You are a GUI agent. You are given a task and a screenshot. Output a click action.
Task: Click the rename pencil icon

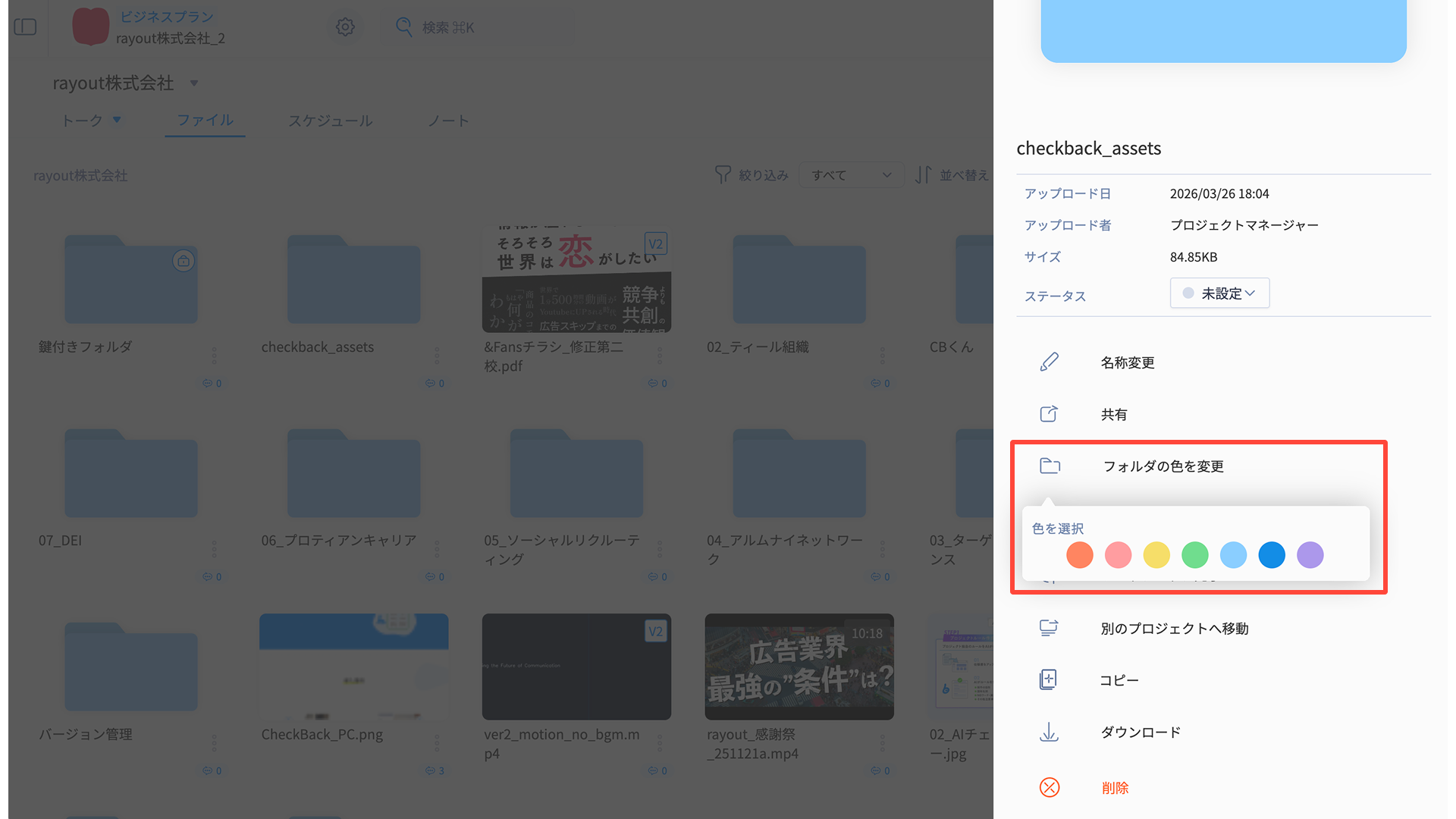tap(1049, 362)
